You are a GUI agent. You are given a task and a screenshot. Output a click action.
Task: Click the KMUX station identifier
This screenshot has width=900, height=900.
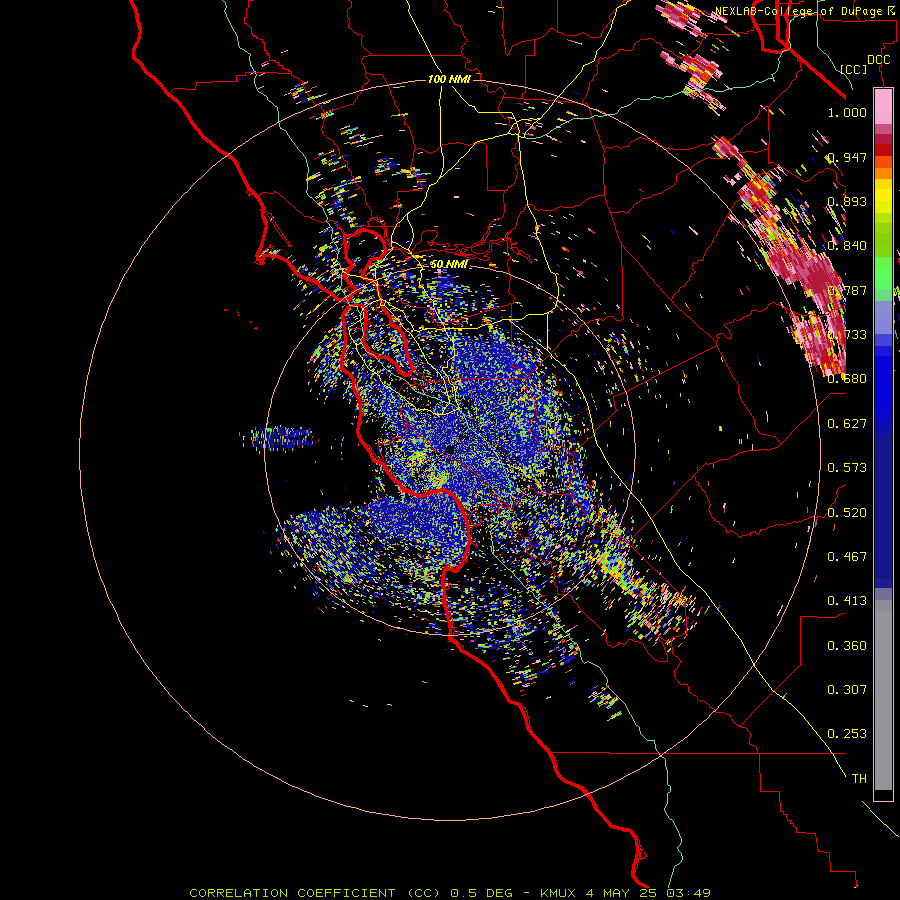click(558, 893)
